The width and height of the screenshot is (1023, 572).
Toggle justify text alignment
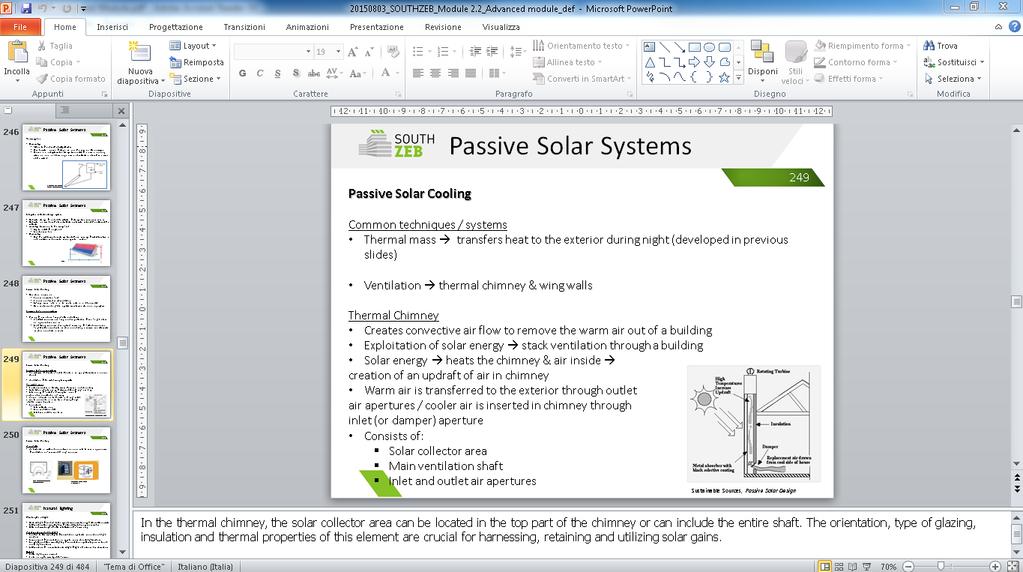470,73
